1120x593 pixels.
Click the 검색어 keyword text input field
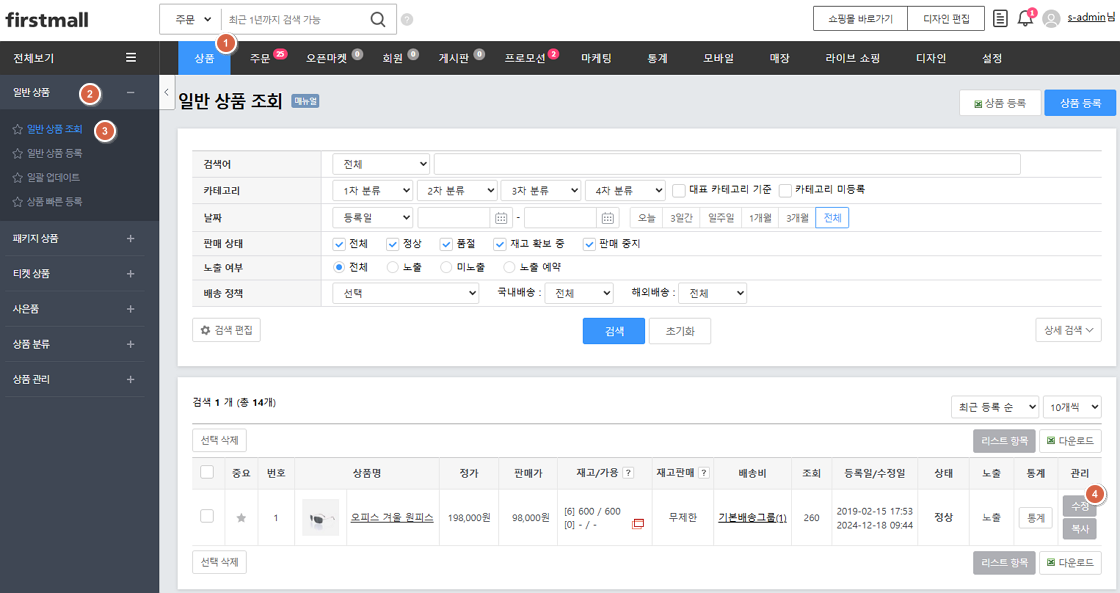(x=726, y=164)
